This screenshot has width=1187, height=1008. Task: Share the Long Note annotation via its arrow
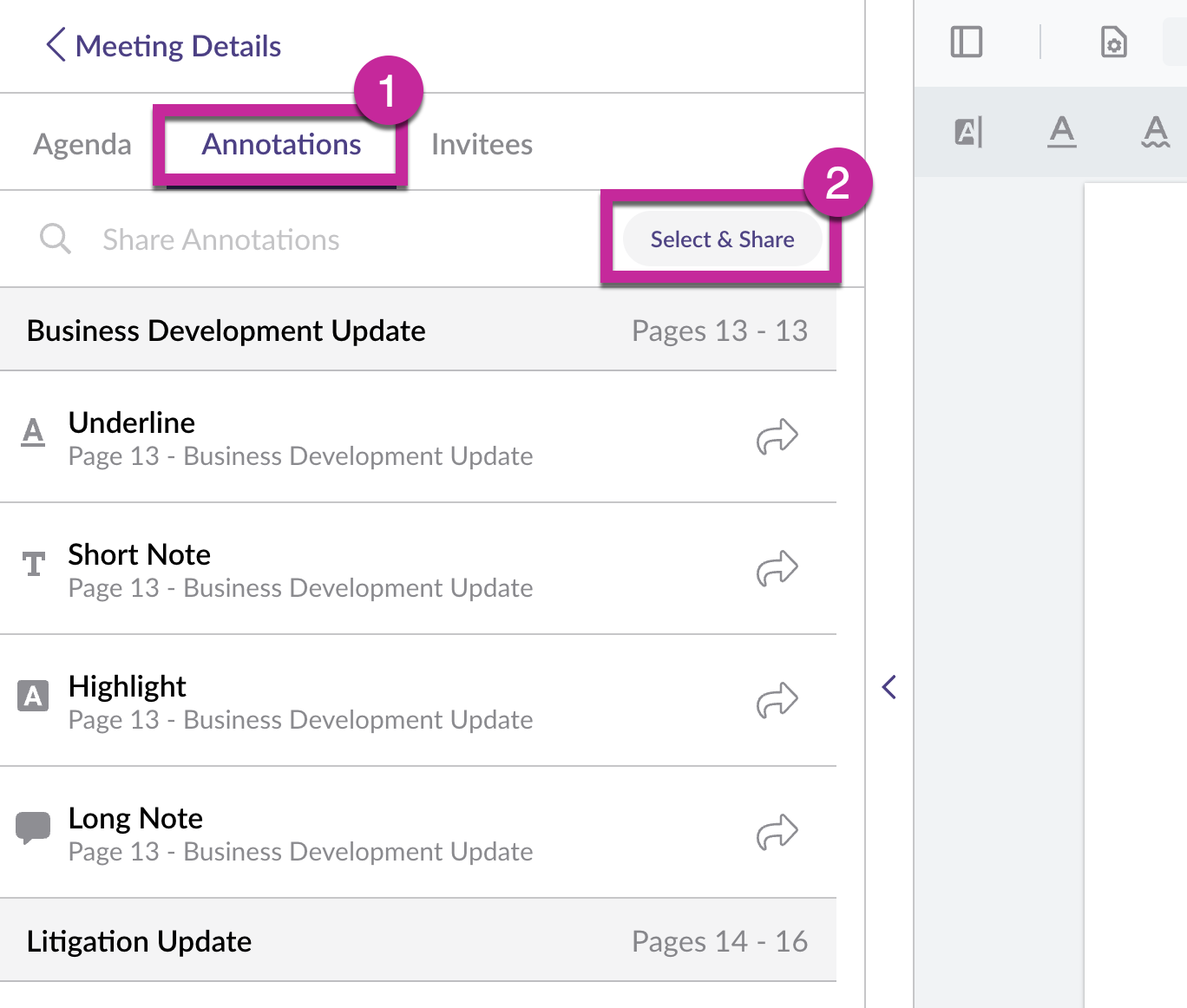pyautogui.click(x=777, y=833)
